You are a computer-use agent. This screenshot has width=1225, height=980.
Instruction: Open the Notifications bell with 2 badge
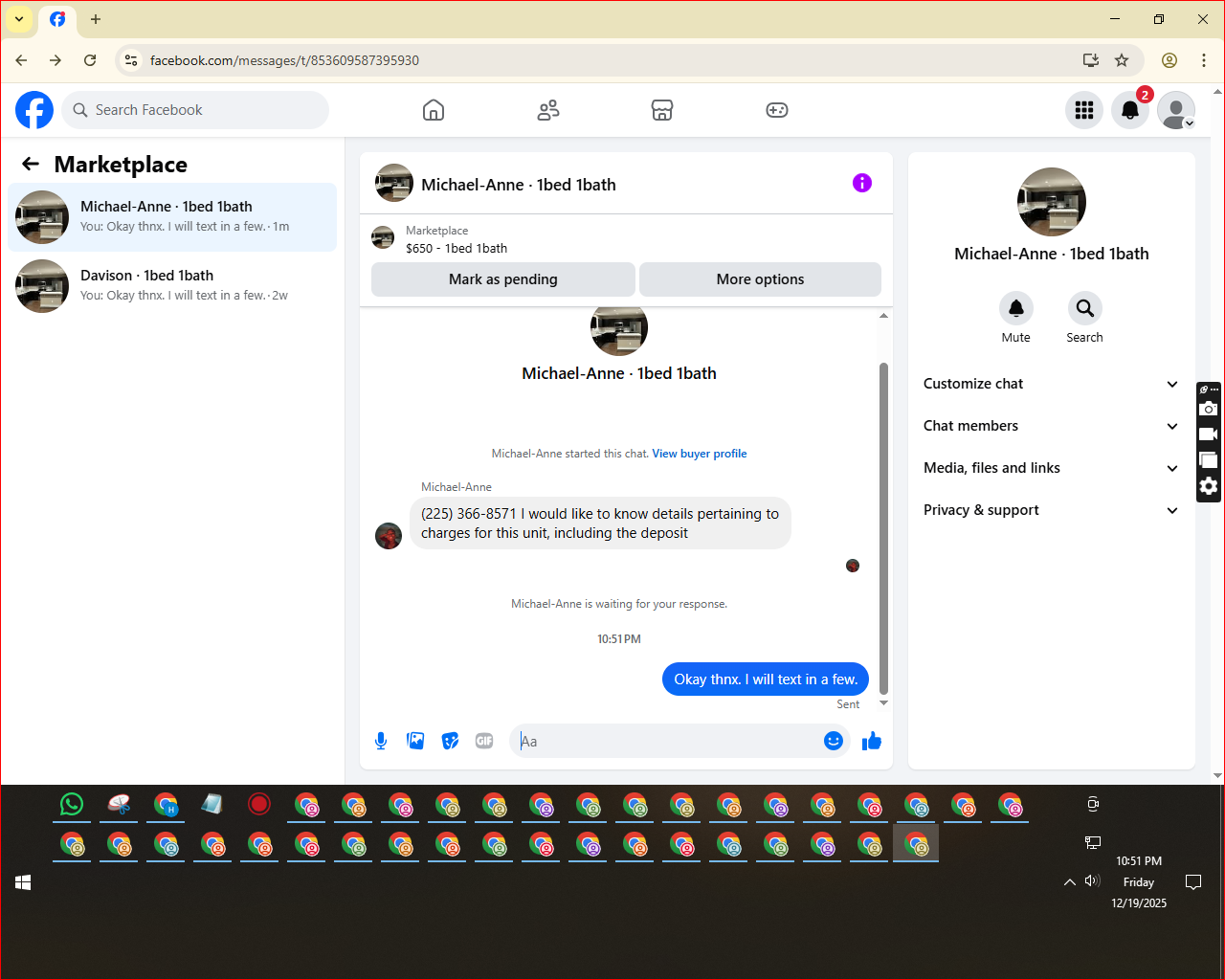(x=1130, y=110)
